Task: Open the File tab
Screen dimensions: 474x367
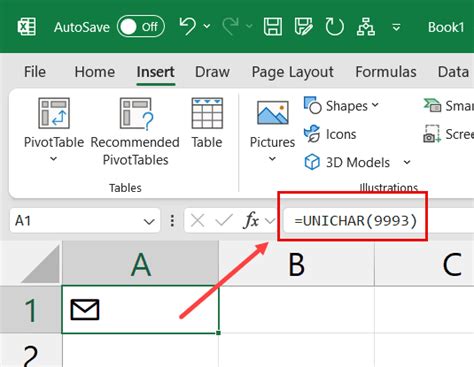Action: click(x=35, y=72)
